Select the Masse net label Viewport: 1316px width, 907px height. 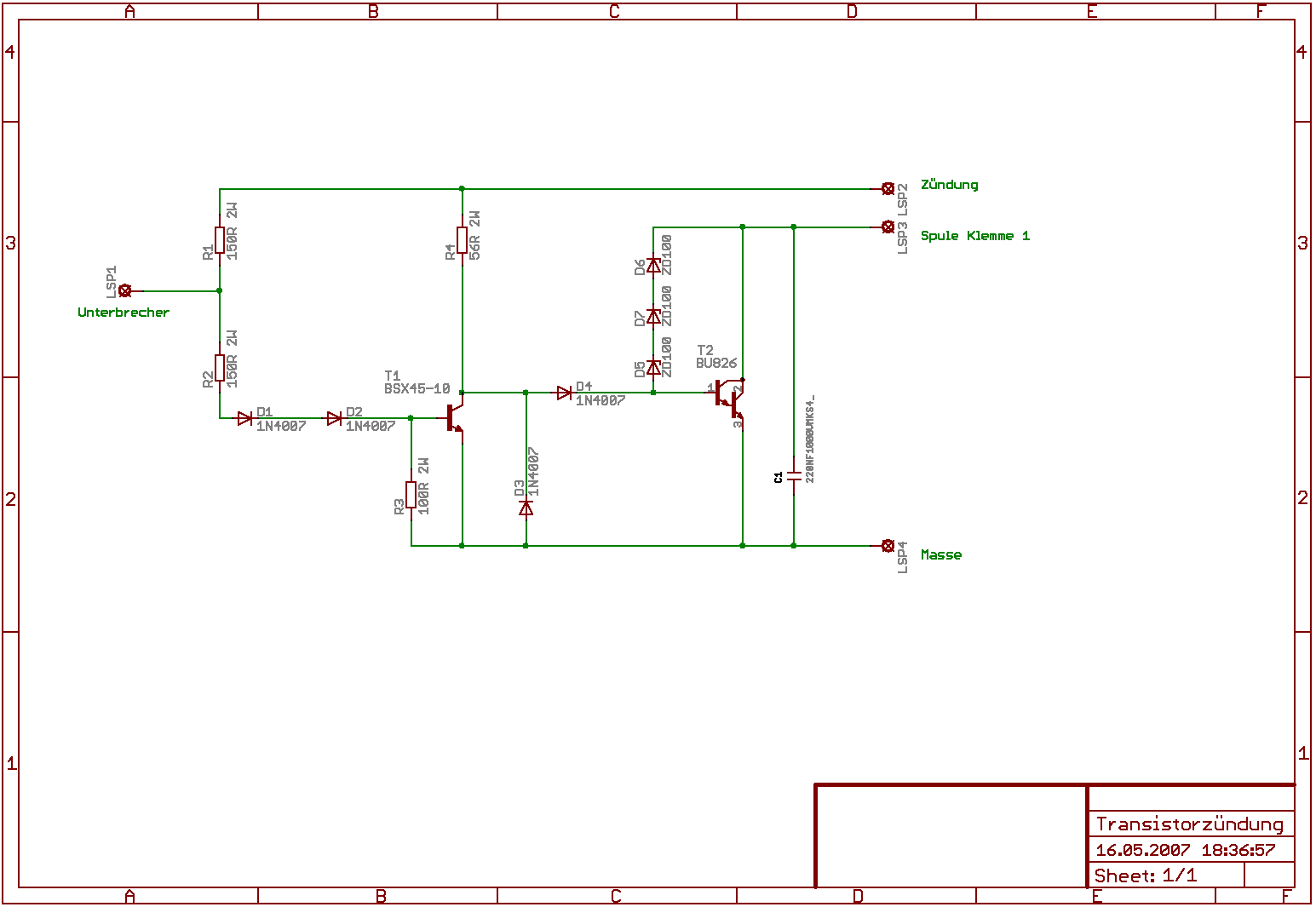click(x=941, y=554)
